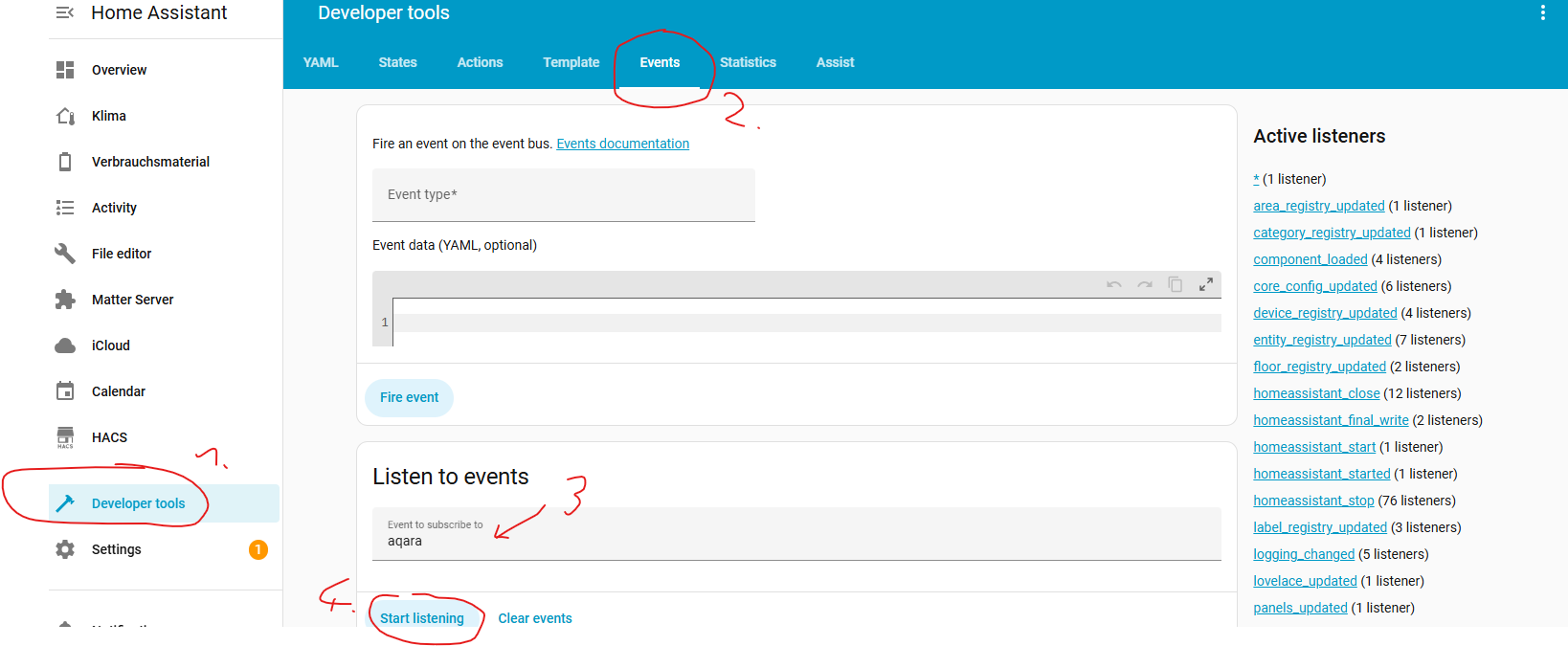Copy event data with the copy icon

1175,284
